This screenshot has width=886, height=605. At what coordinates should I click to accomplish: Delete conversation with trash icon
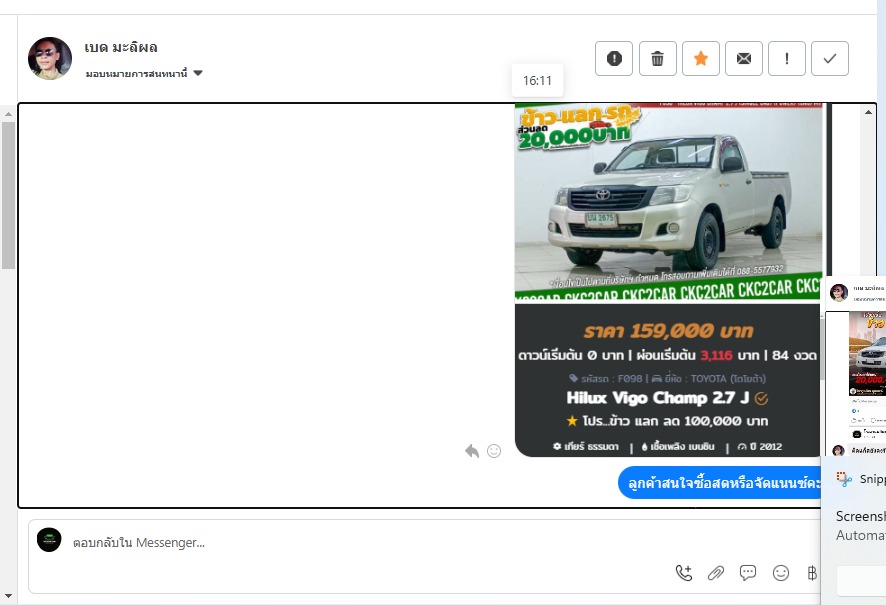[x=657, y=58]
